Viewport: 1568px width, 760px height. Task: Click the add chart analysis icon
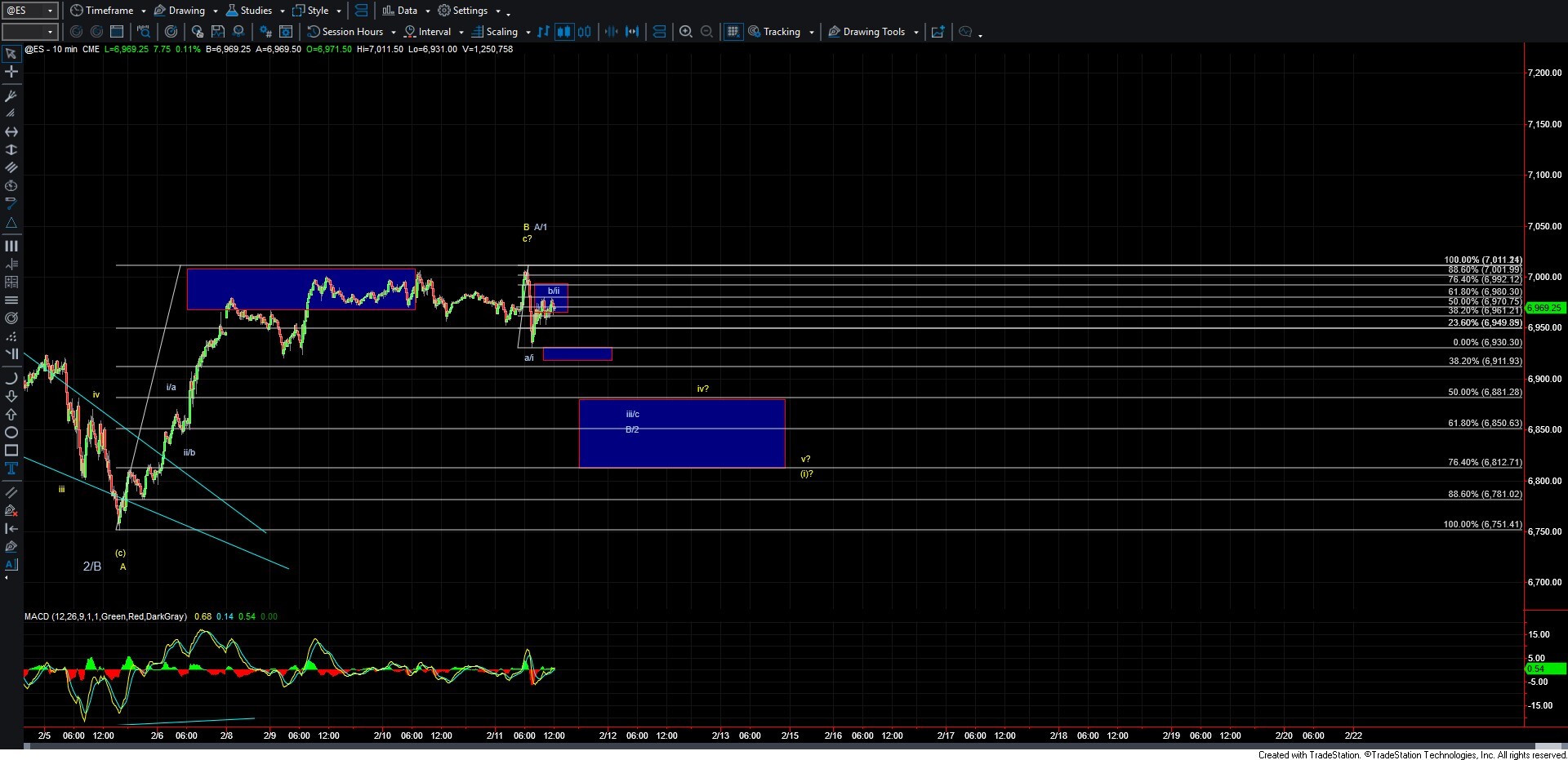click(x=938, y=32)
